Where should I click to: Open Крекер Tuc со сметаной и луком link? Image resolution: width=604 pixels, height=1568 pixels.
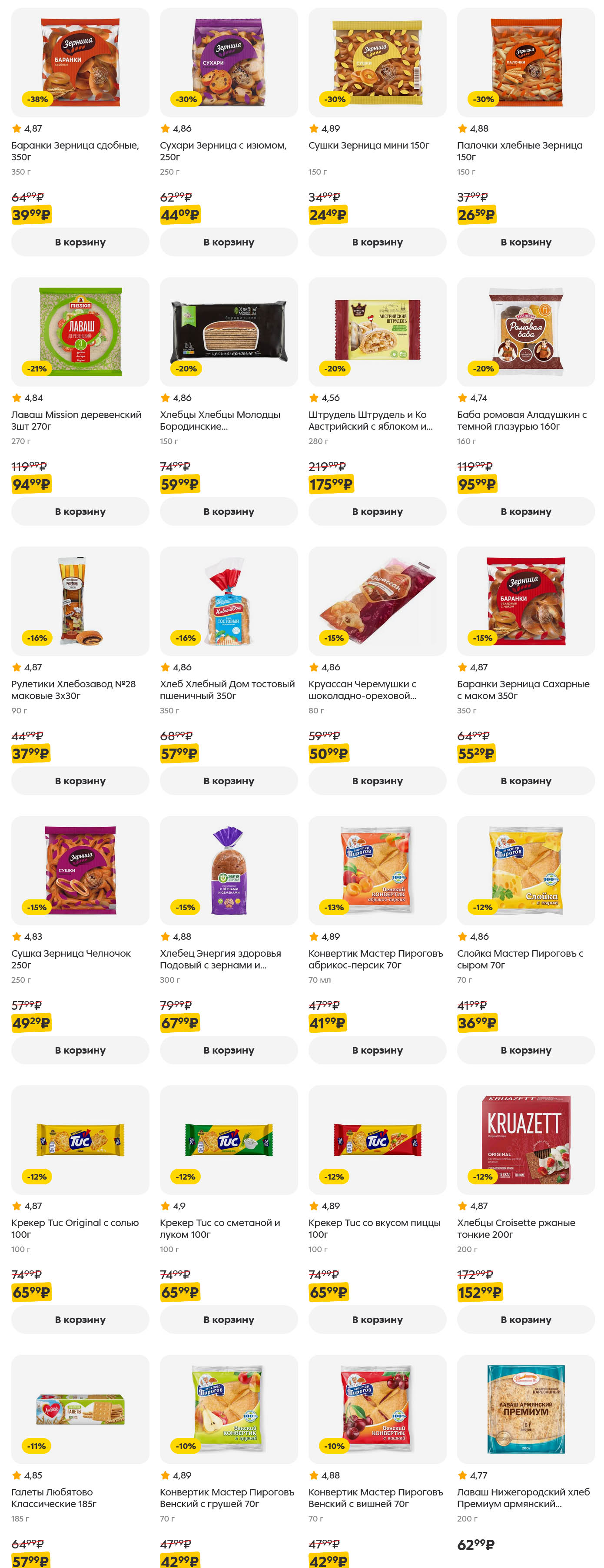(x=220, y=1228)
